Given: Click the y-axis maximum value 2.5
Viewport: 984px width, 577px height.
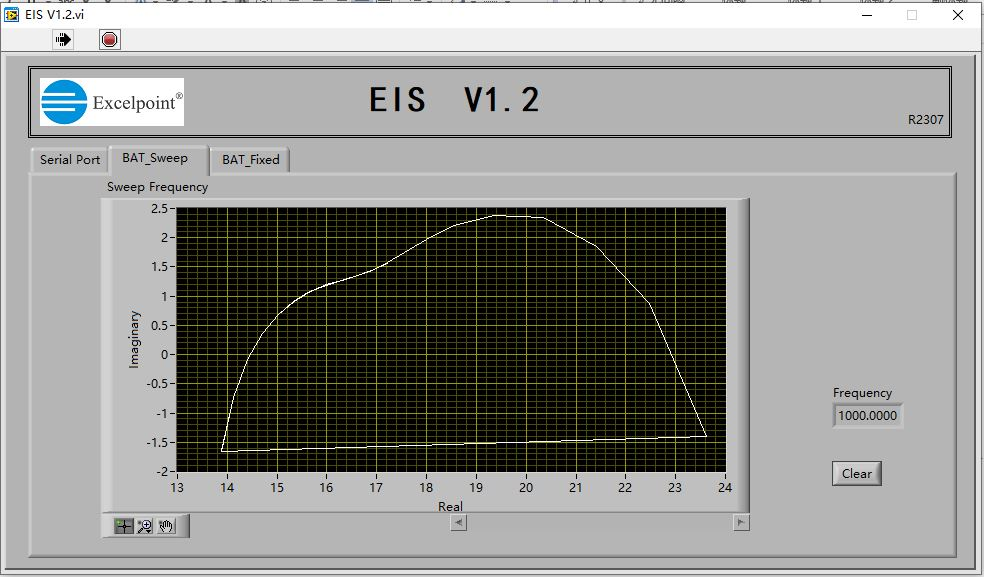Looking at the screenshot, I should 159,209.
